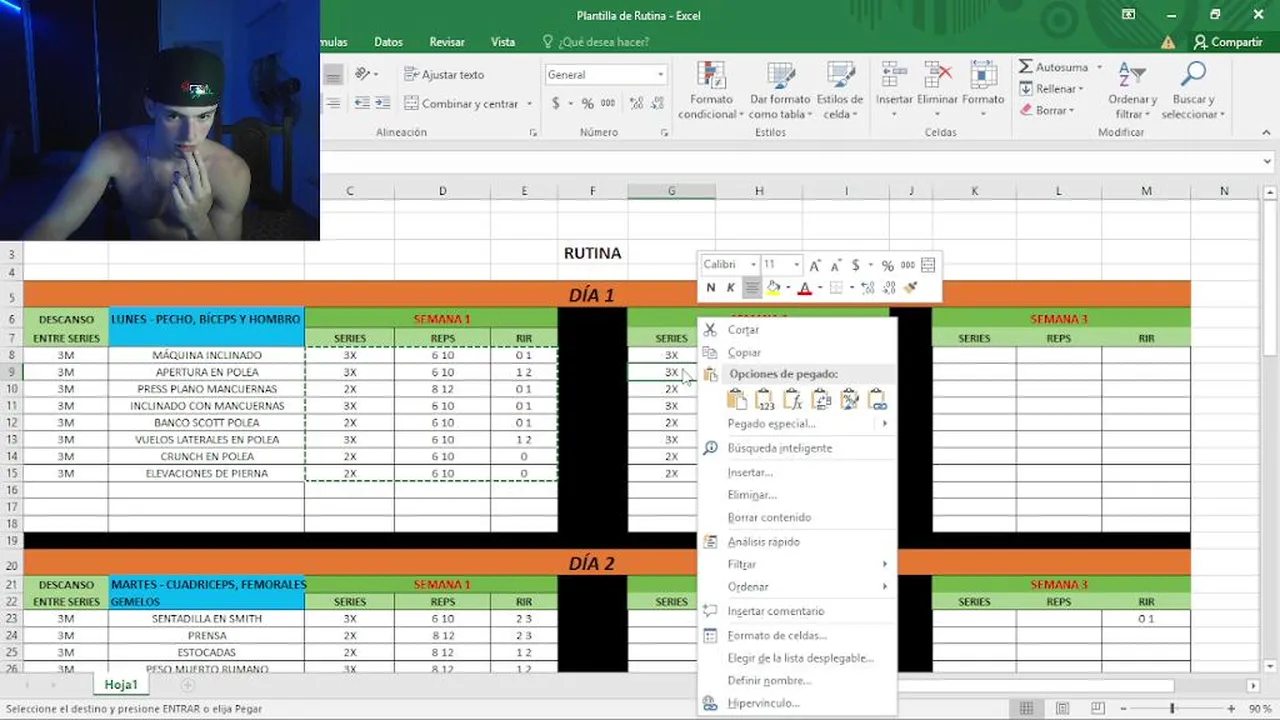Click the format painter brush in mini toolbar

(x=910, y=288)
